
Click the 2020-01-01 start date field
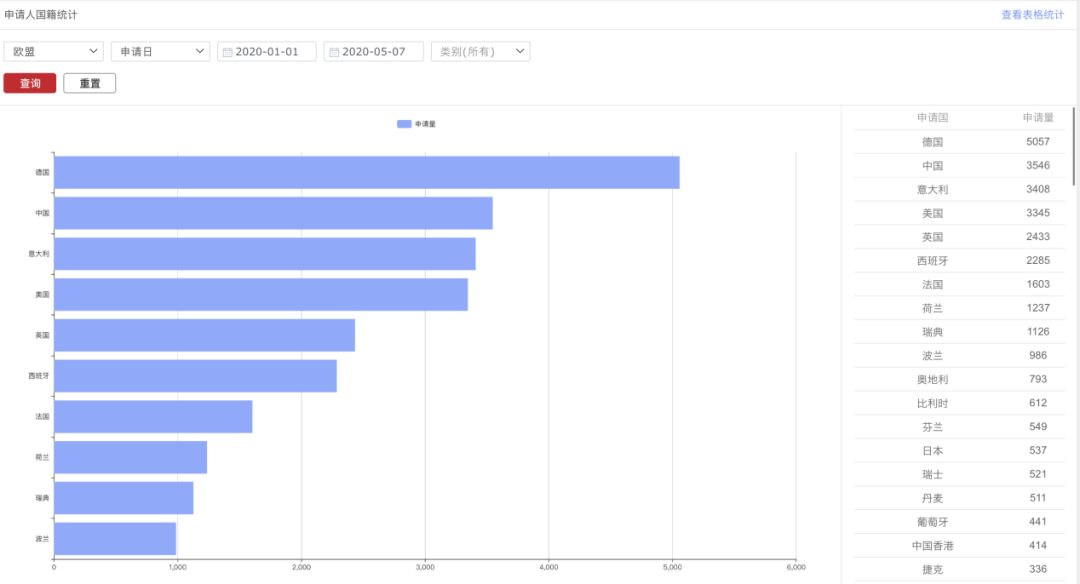point(267,52)
